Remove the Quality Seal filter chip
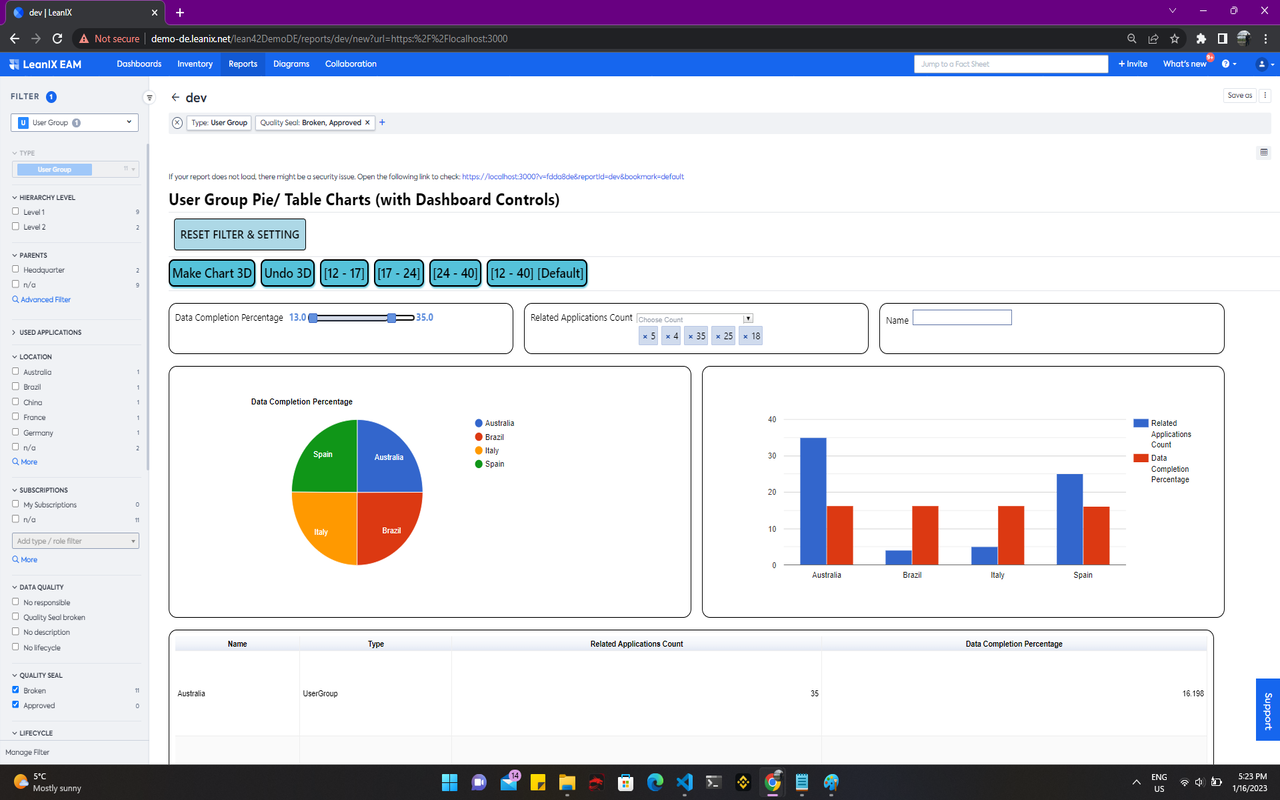Viewport: 1280px width, 800px height. 368,123
